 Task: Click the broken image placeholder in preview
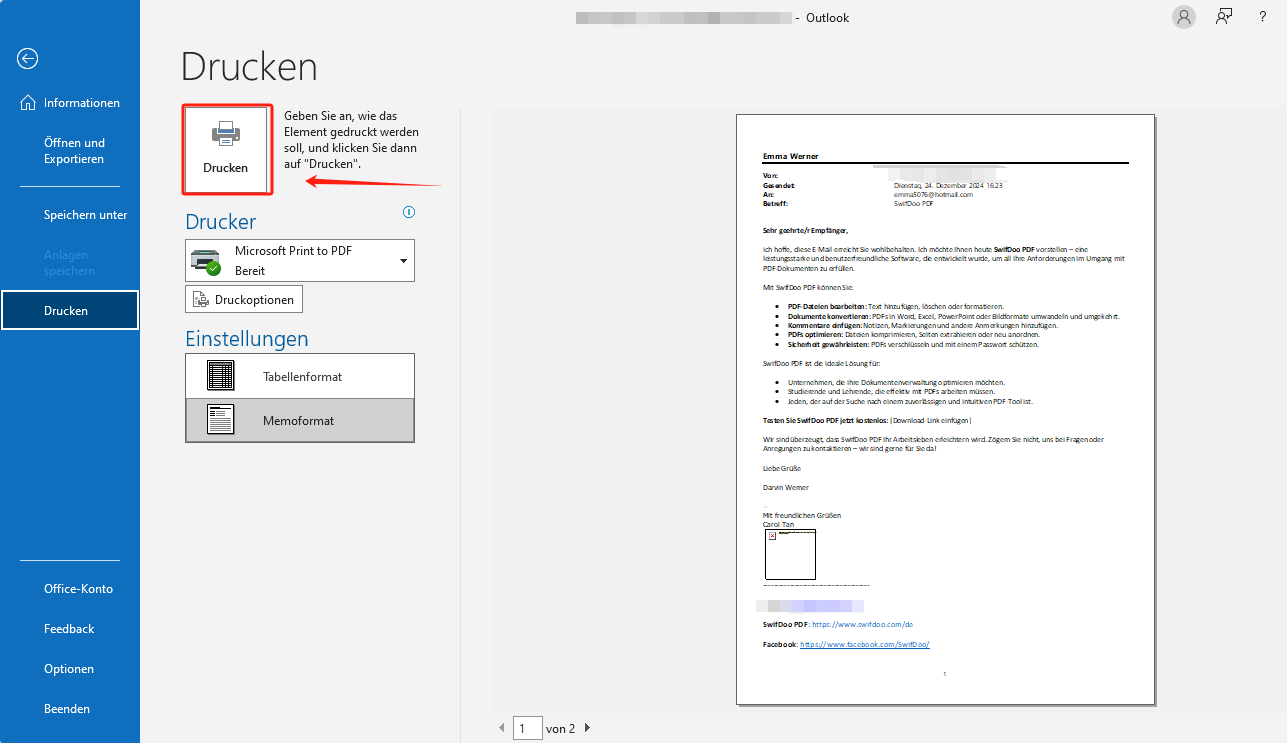[790, 554]
